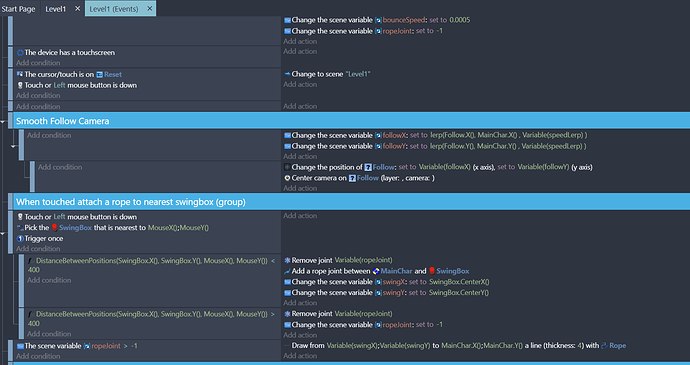The height and width of the screenshot is (365, 690).
Task: Click the Trigger once condition icon
Action: (20, 238)
